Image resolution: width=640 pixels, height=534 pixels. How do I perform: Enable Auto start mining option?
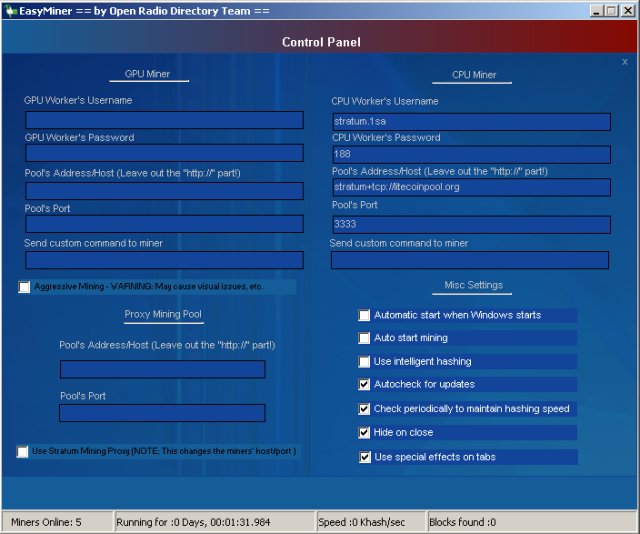[364, 338]
